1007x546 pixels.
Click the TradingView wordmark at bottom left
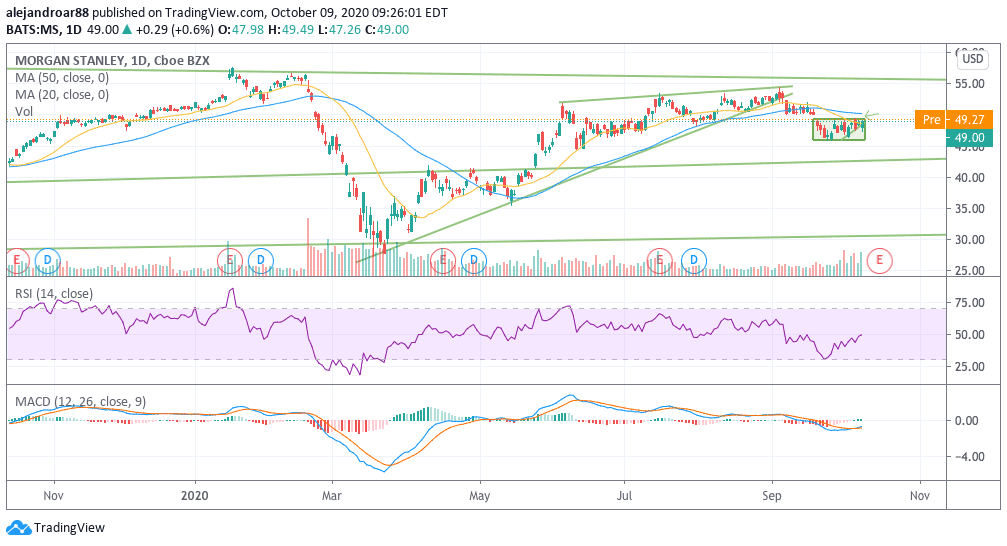(69, 528)
